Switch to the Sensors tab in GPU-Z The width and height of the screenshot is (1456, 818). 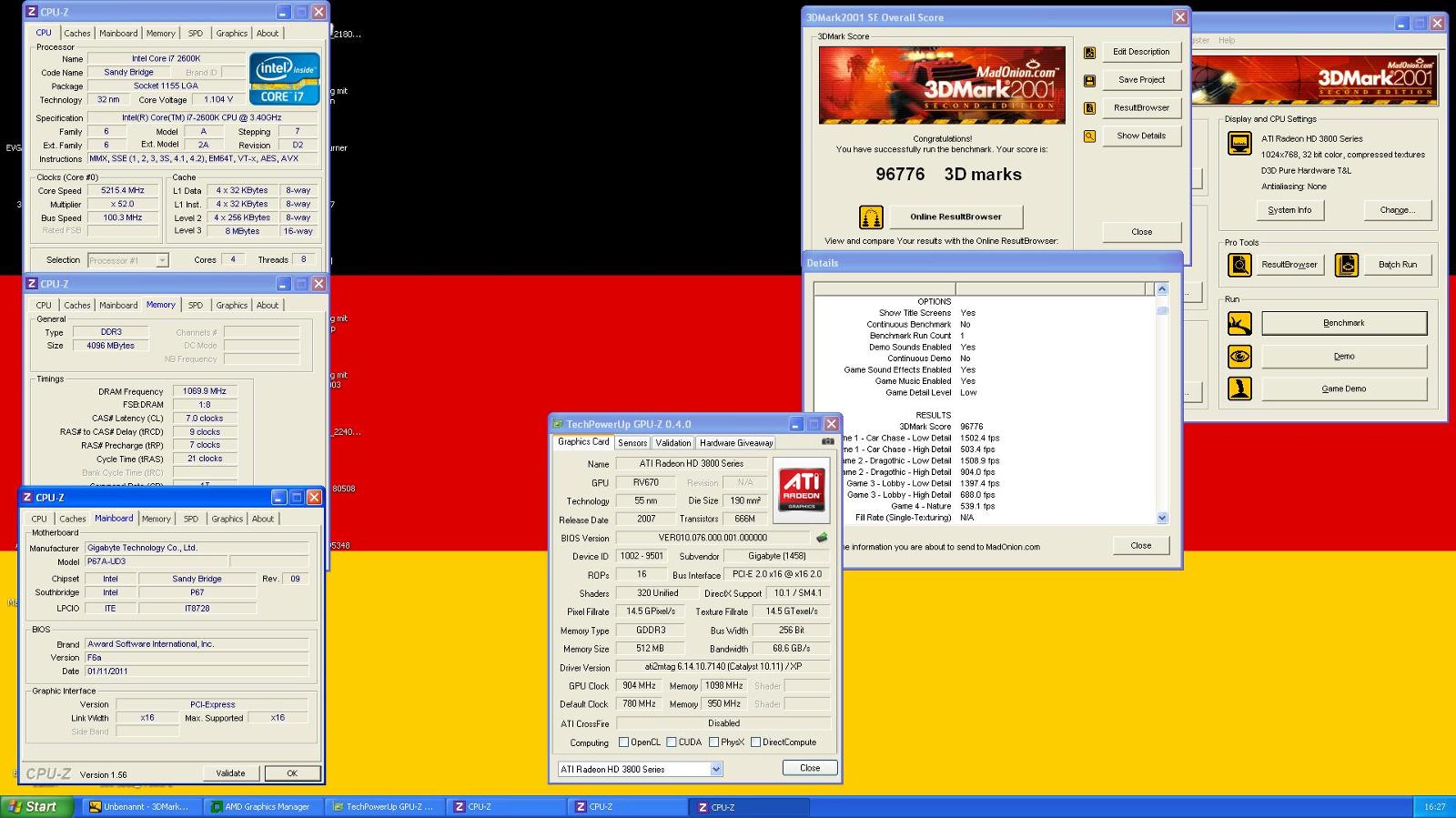[632, 443]
